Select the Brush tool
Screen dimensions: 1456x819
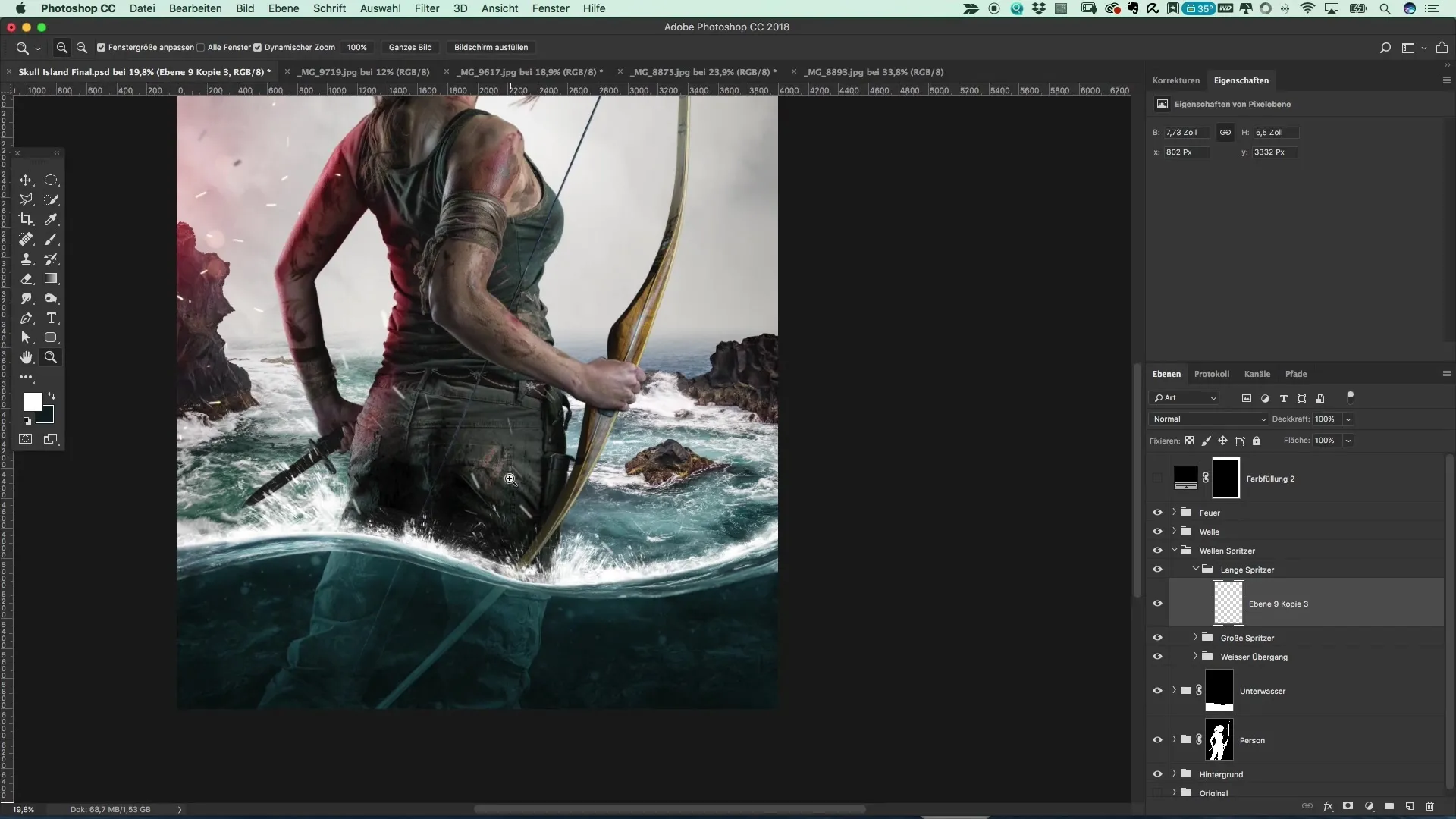[x=51, y=239]
